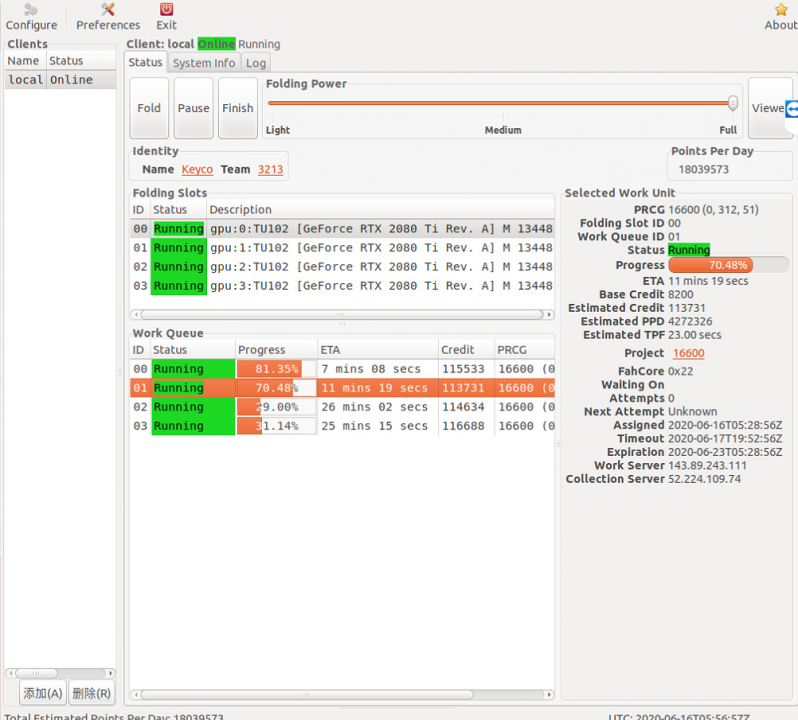Open the About star icon
Viewport: 798px width, 720px height.
pos(781,16)
